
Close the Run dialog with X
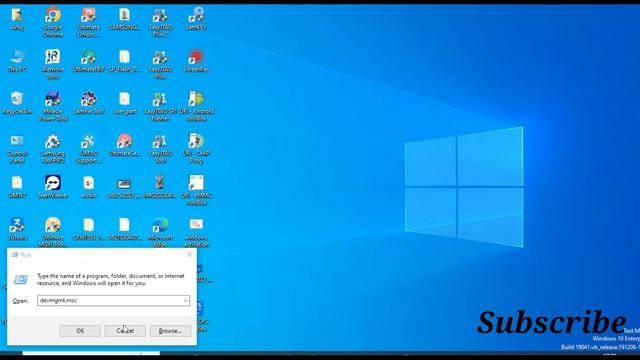pyautogui.click(x=189, y=255)
